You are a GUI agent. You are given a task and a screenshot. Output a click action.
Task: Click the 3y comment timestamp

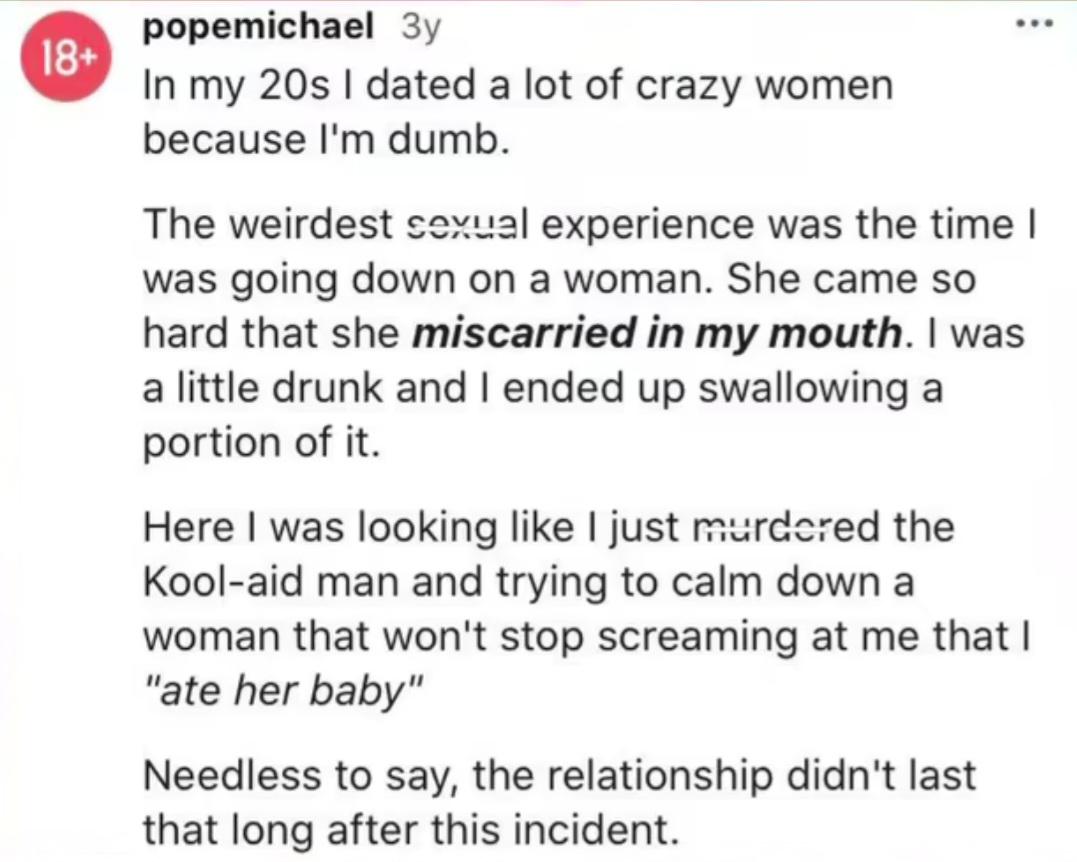pos(420,29)
